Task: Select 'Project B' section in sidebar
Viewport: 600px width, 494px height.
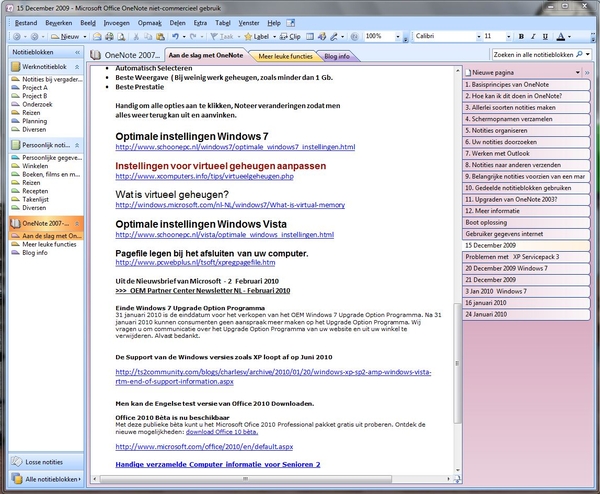Action: pos(34,96)
